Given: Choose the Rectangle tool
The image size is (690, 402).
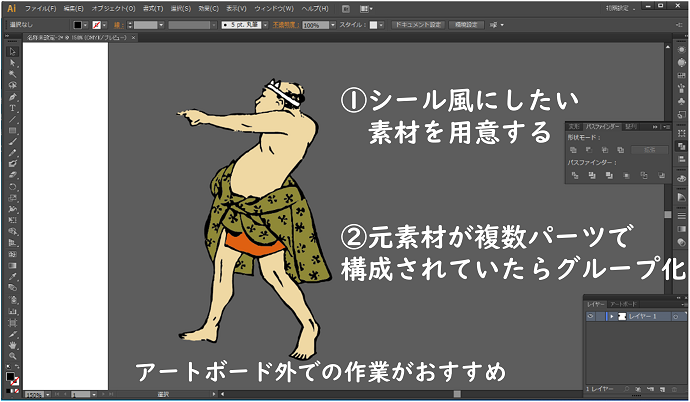Looking at the screenshot, I should (x=12, y=131).
